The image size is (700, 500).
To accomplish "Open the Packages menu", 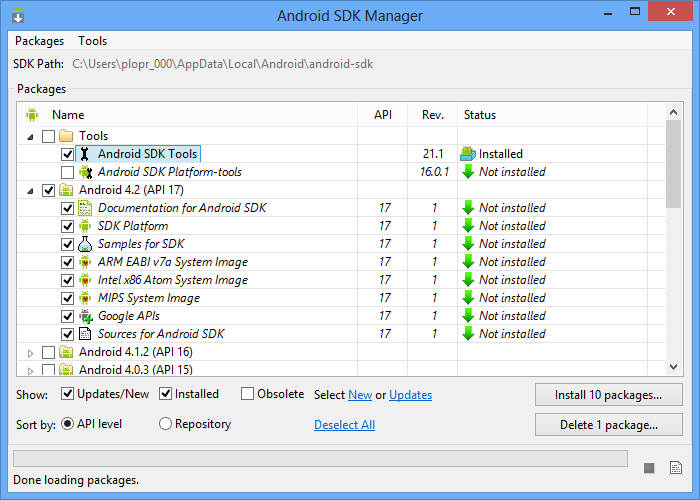I will click(39, 41).
